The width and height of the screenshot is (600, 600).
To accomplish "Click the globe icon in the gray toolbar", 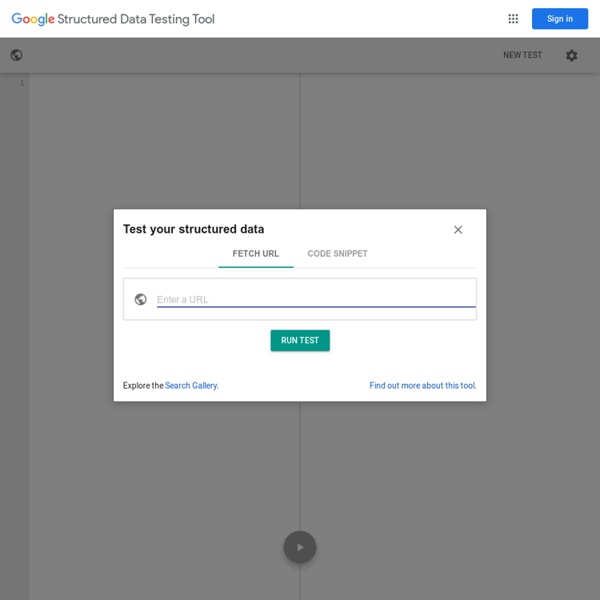I will click(16, 55).
